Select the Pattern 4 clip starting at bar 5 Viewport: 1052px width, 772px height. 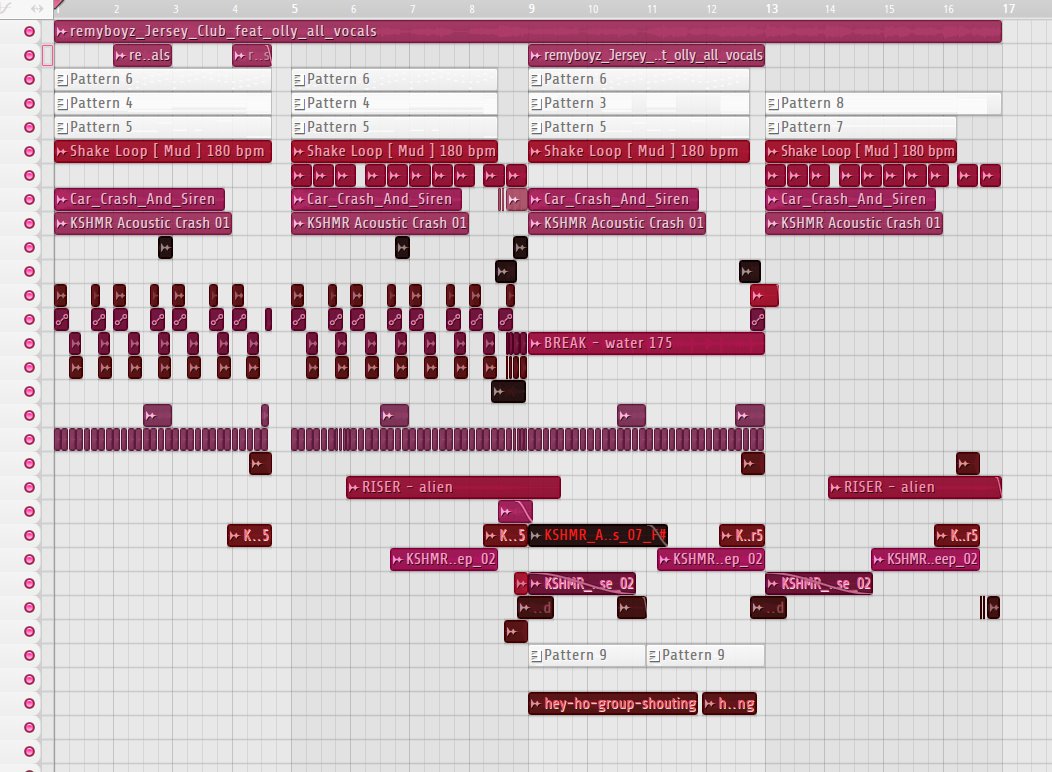[394, 104]
